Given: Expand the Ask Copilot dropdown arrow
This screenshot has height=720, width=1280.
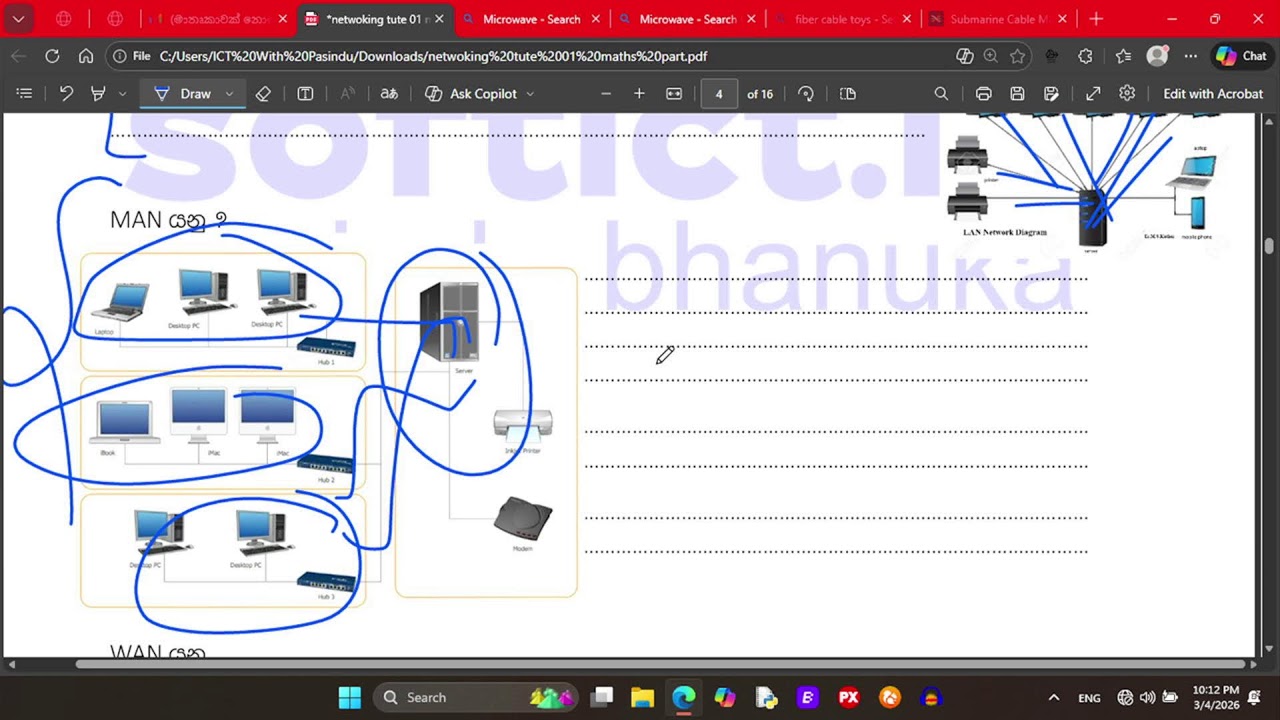Looking at the screenshot, I should pyautogui.click(x=530, y=93).
